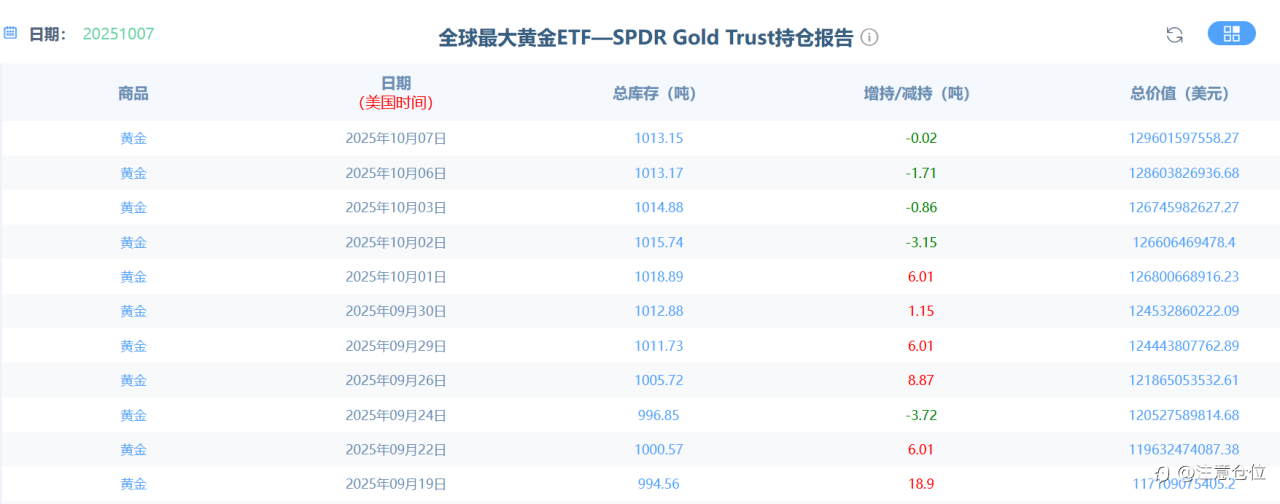Click the 8.87 increase value
The image size is (1280, 504).
[x=921, y=380]
